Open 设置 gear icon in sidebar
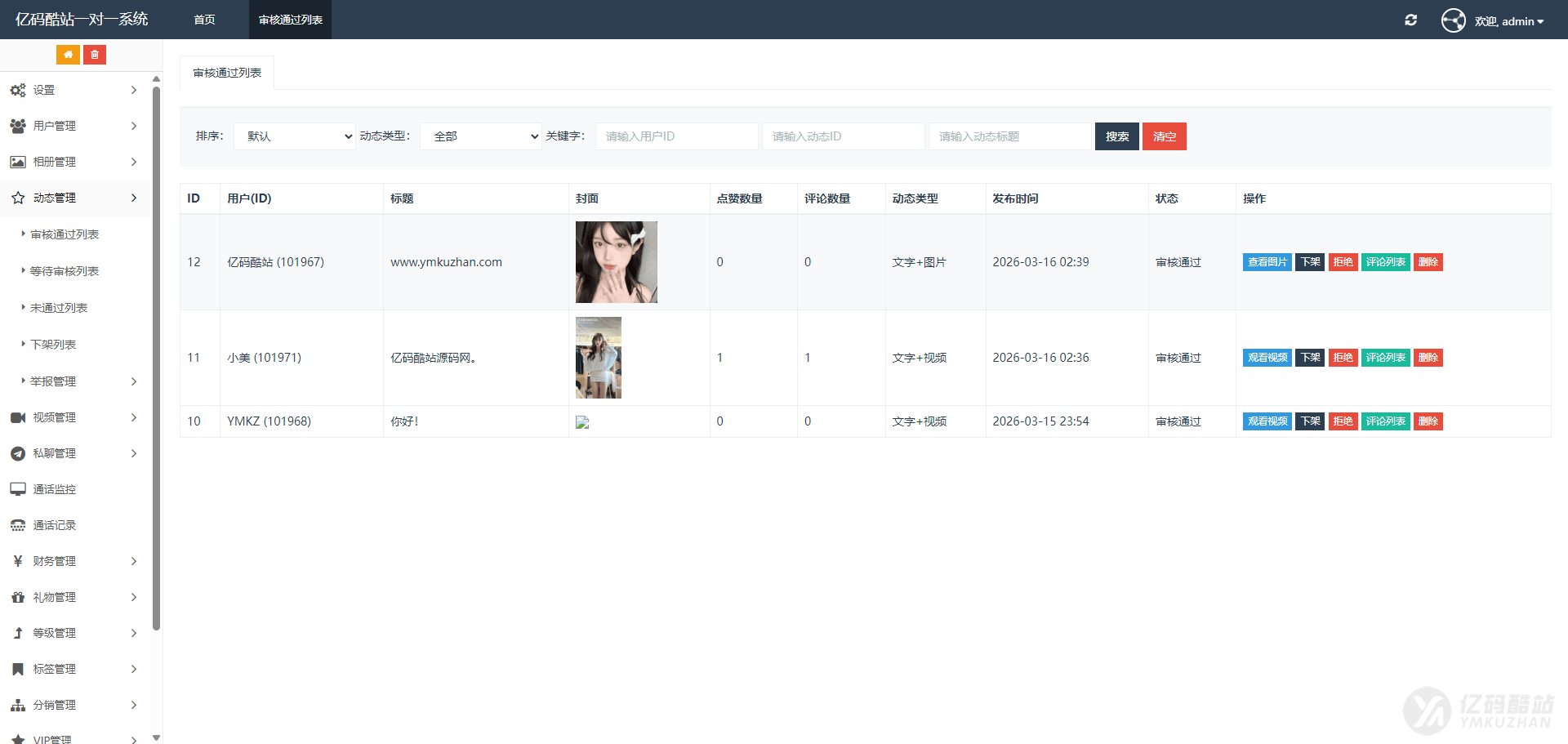The width and height of the screenshot is (1568, 744). tap(18, 91)
